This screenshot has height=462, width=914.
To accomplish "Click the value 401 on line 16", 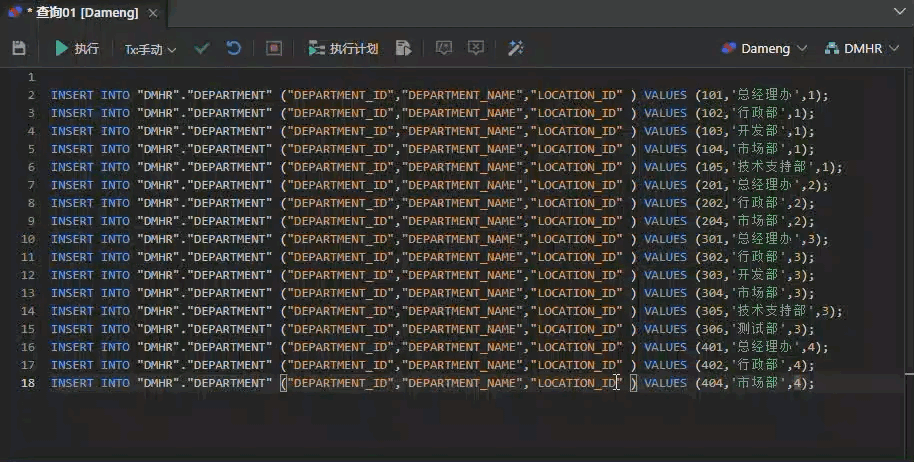I will 712,347.
